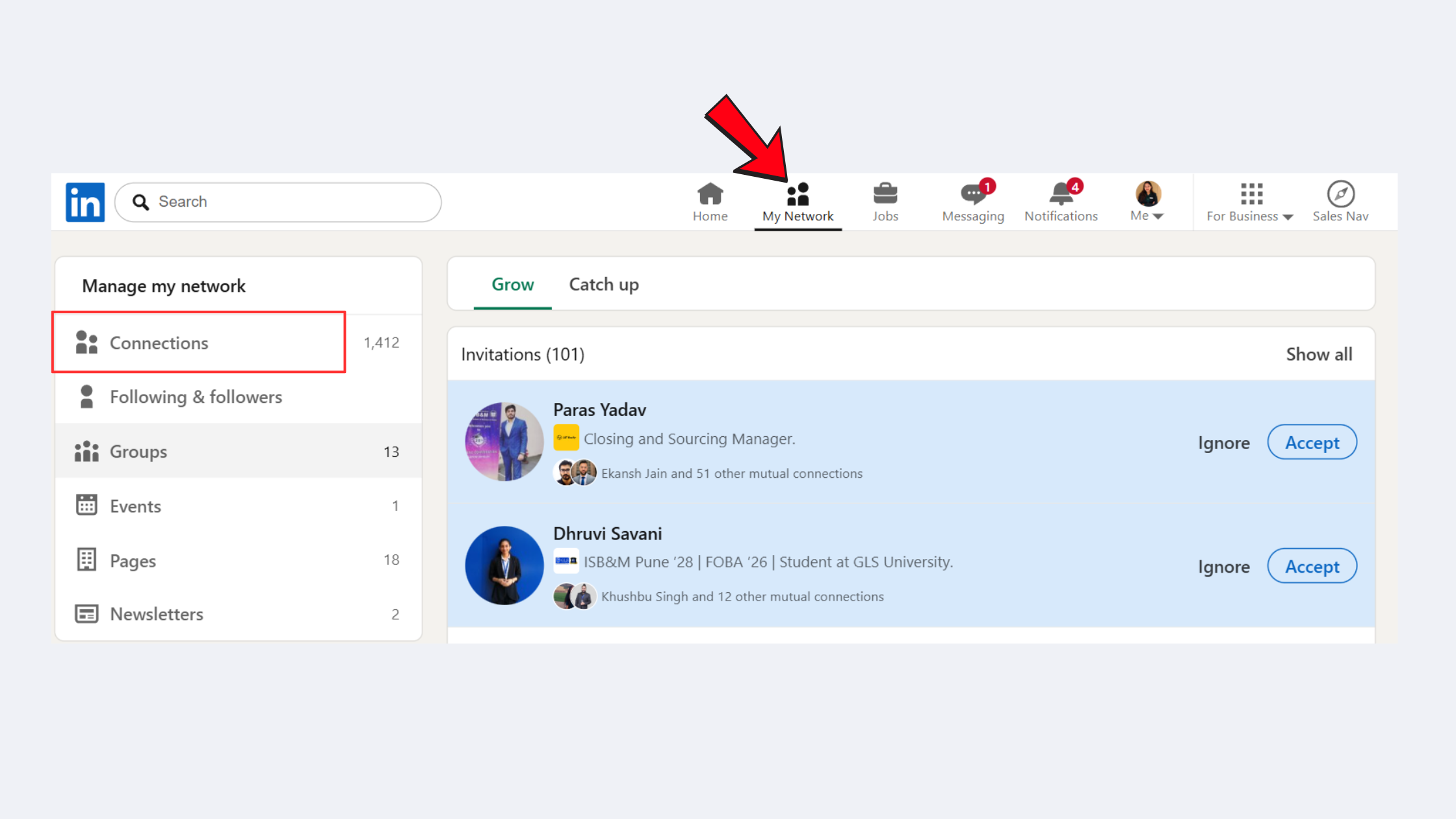Viewport: 1456px width, 819px height.
Task: Open Paras Yadav's profile photo
Action: coord(504,441)
